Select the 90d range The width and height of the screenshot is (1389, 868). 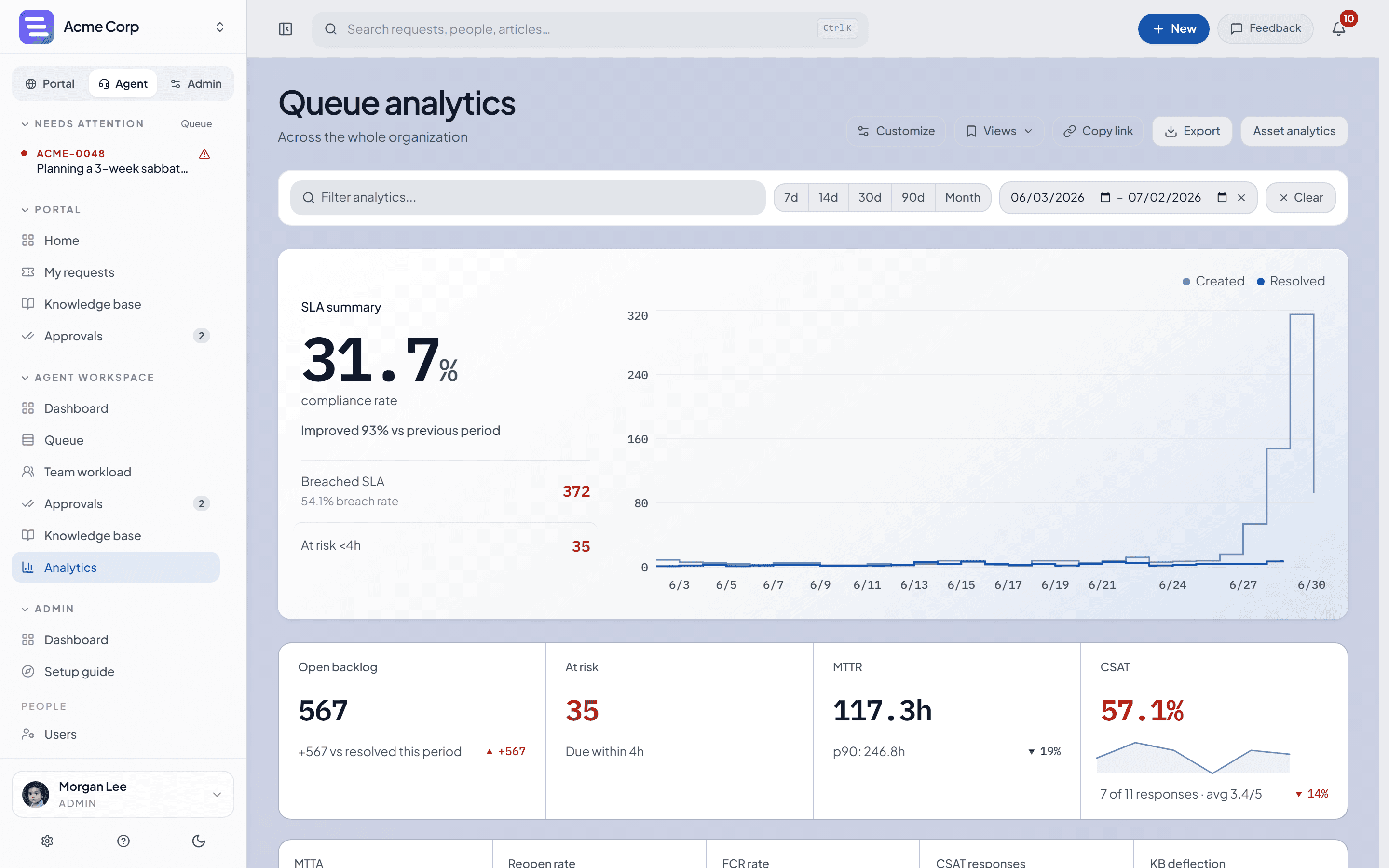913,198
